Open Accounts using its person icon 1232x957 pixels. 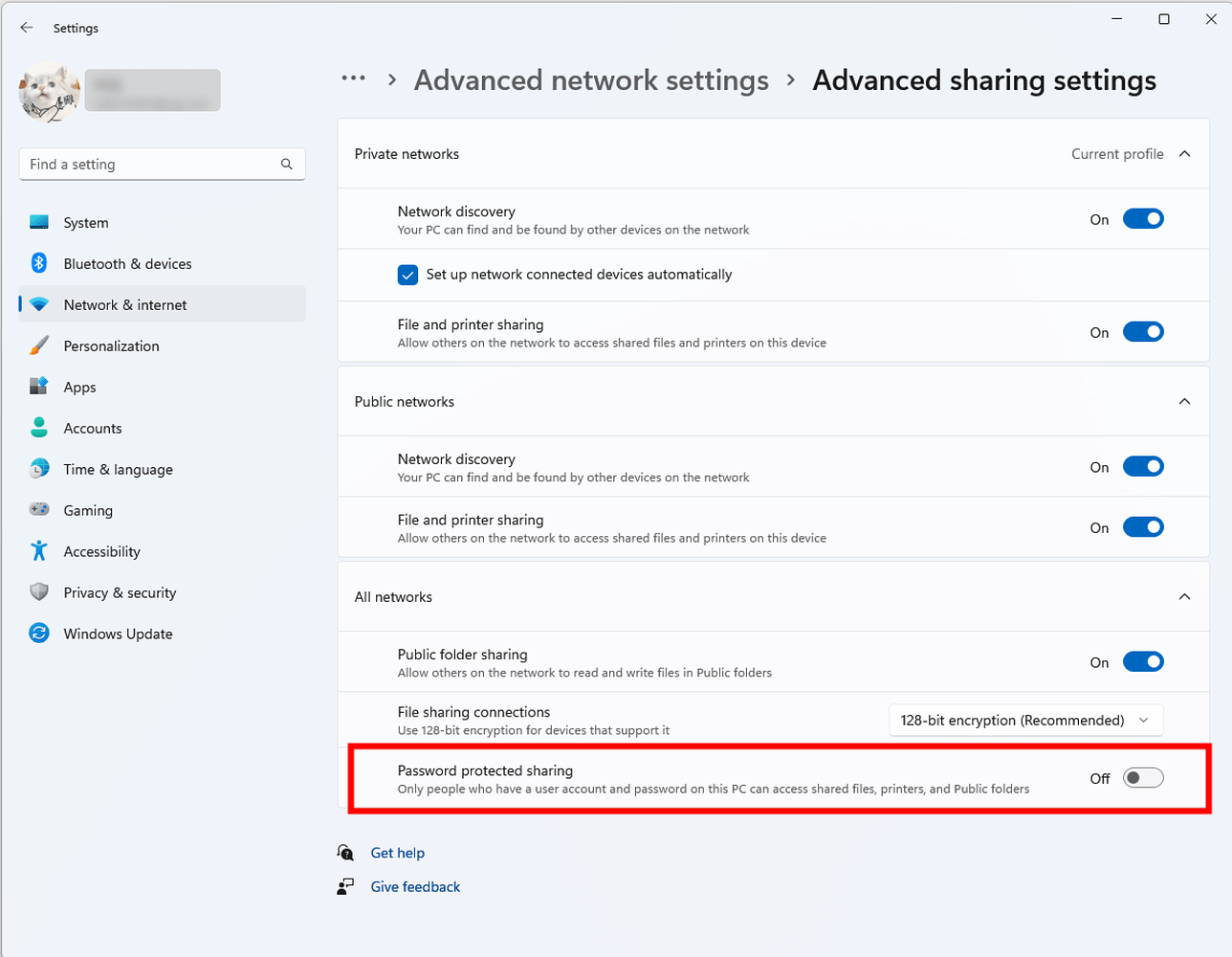[x=38, y=428]
